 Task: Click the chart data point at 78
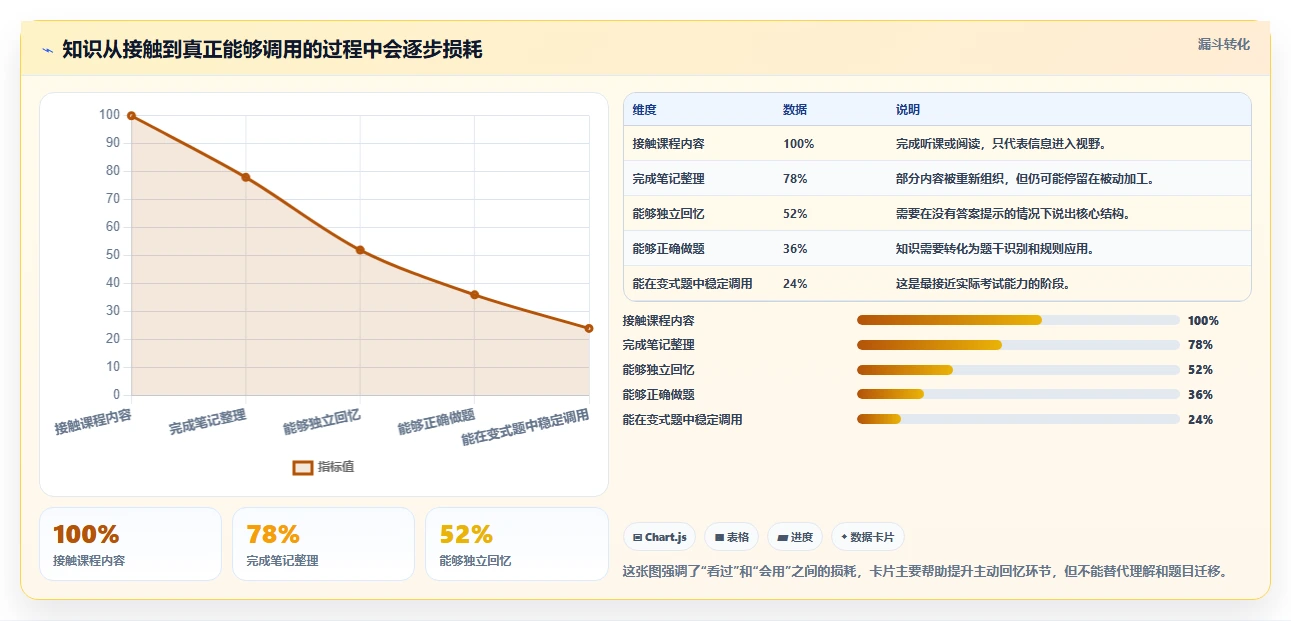click(x=246, y=177)
